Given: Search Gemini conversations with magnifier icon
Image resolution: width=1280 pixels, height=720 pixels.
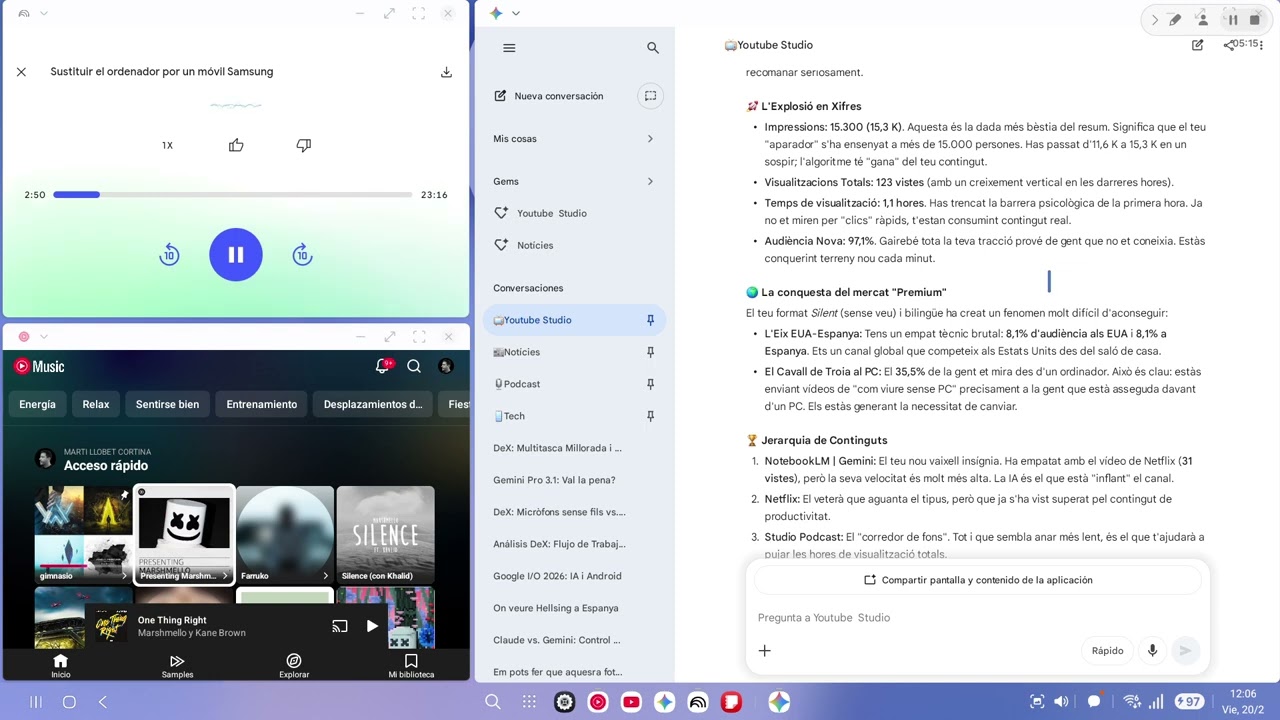Looking at the screenshot, I should point(653,48).
